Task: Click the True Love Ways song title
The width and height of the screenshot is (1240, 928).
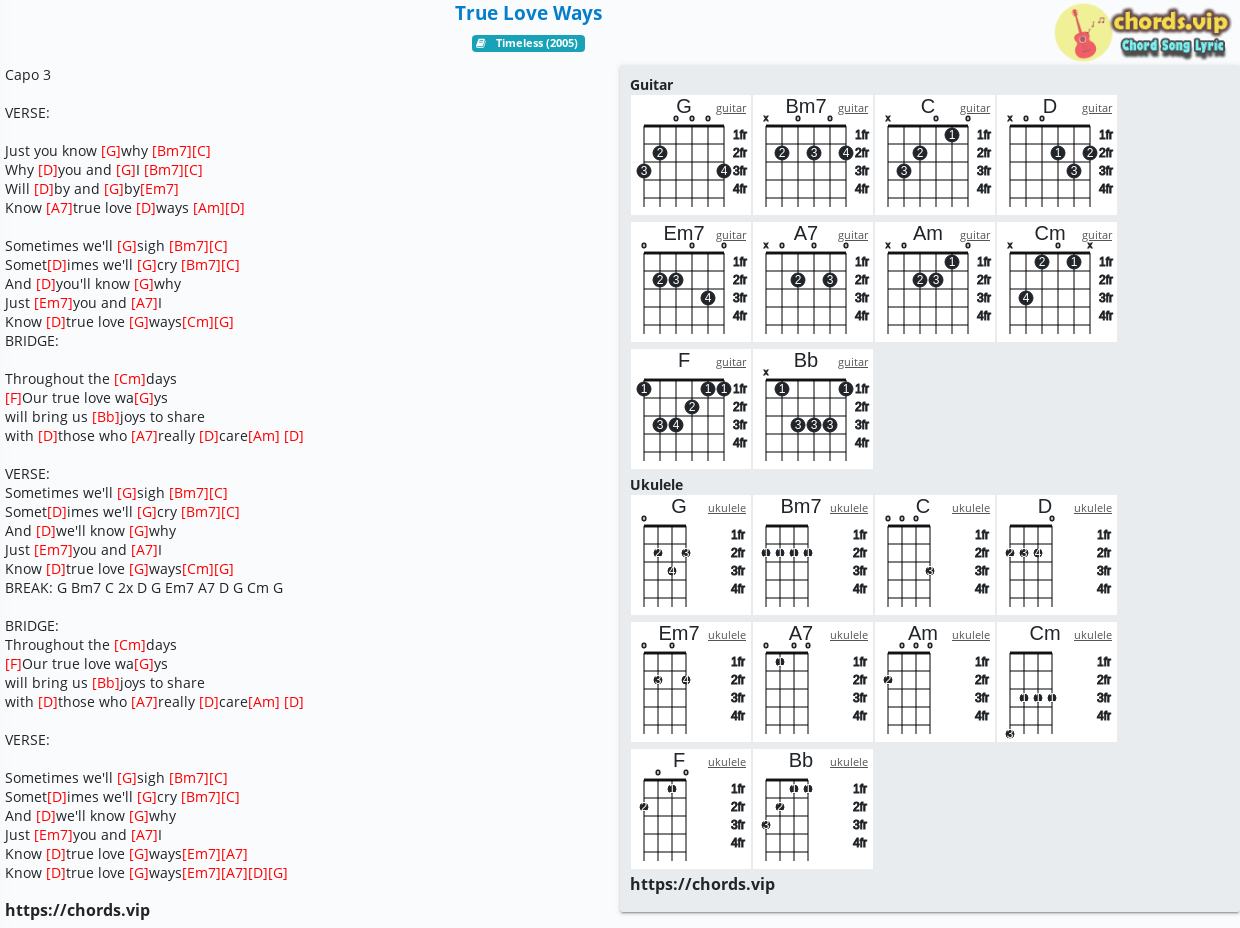Action: click(528, 13)
